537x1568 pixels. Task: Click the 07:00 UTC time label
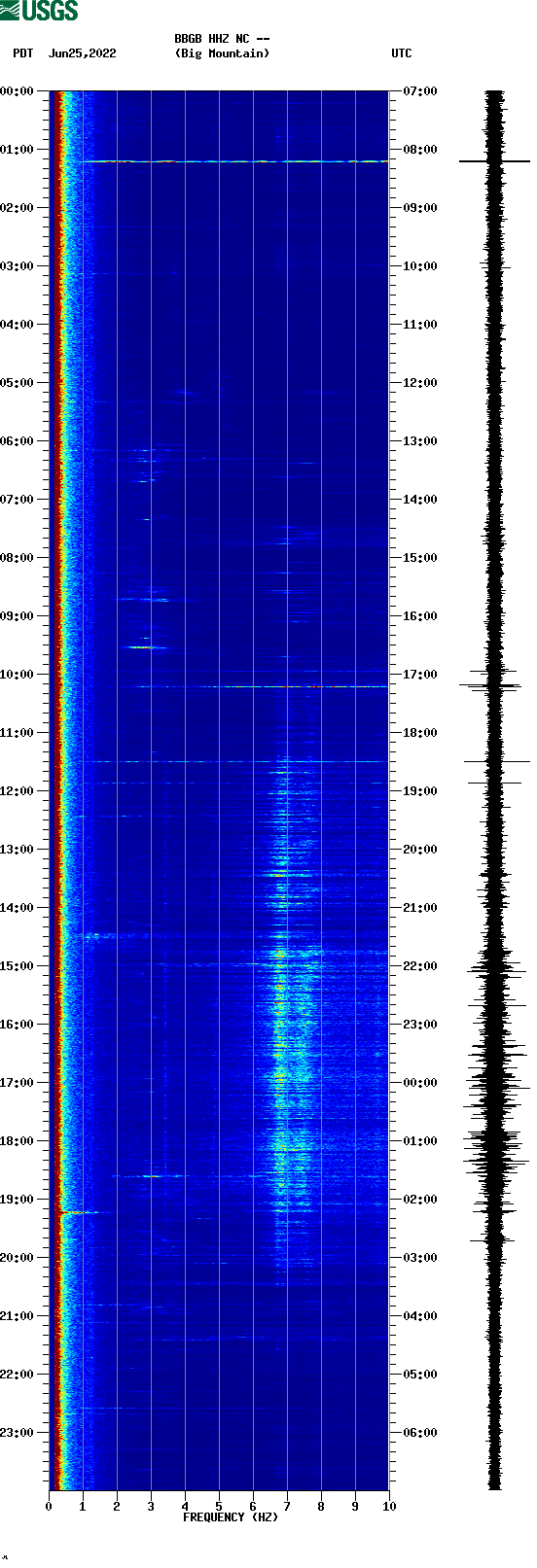[420, 91]
